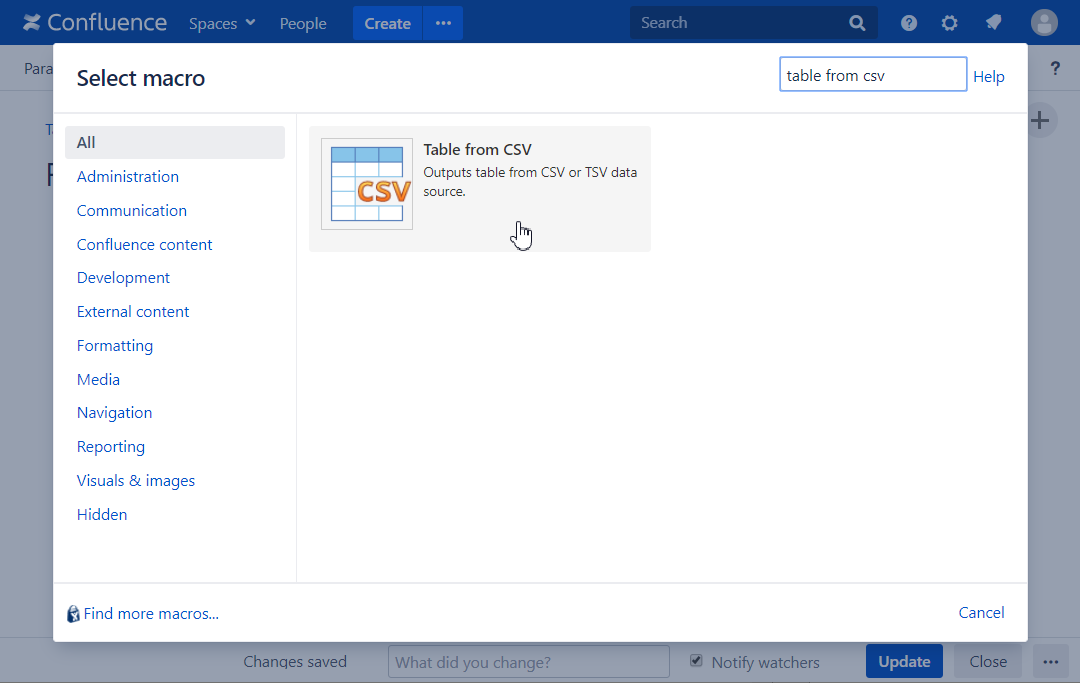Click the Confluence logo in the header
Image resolution: width=1080 pixels, height=683 pixels.
pyautogui.click(x=95, y=23)
